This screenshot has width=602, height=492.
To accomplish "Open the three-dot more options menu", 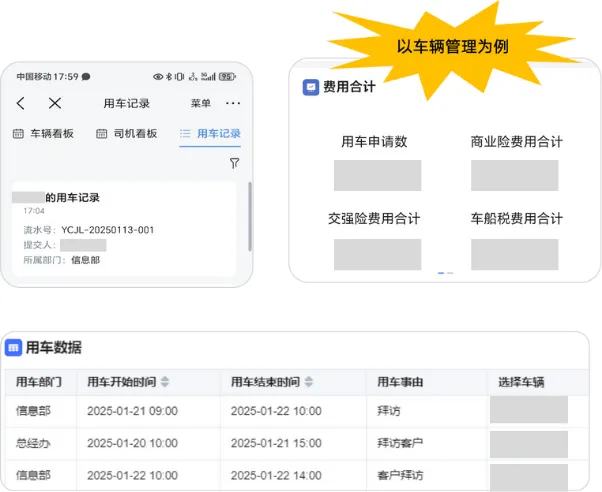I will pyautogui.click(x=233, y=103).
